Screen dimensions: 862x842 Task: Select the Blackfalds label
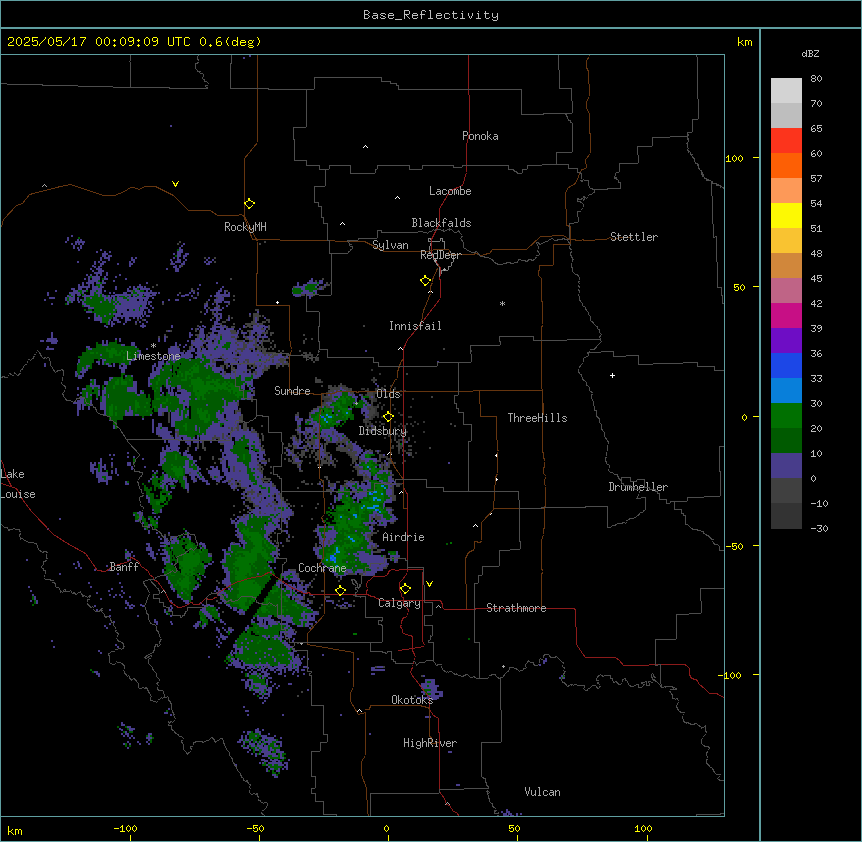click(x=441, y=223)
